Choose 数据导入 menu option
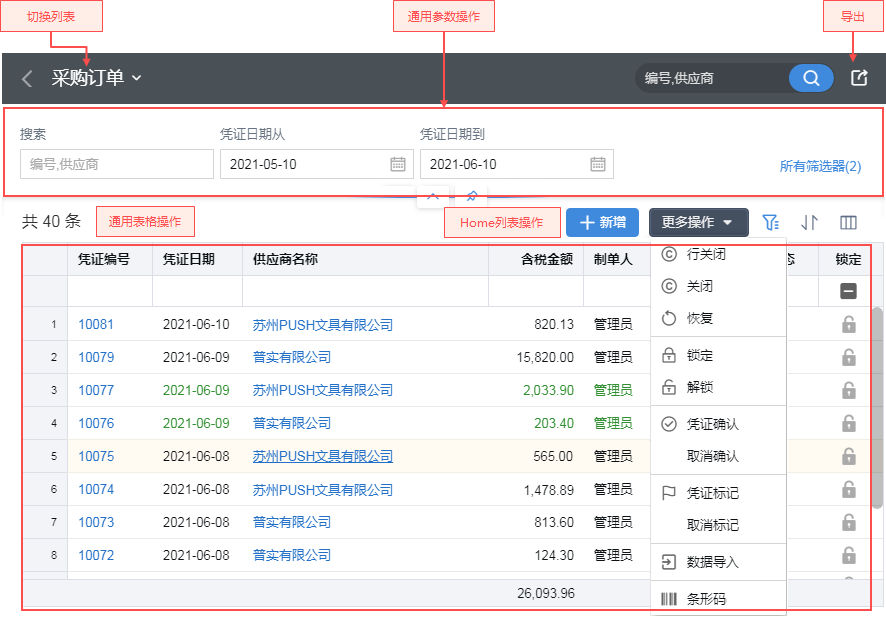The height and width of the screenshot is (618, 886). pos(712,562)
